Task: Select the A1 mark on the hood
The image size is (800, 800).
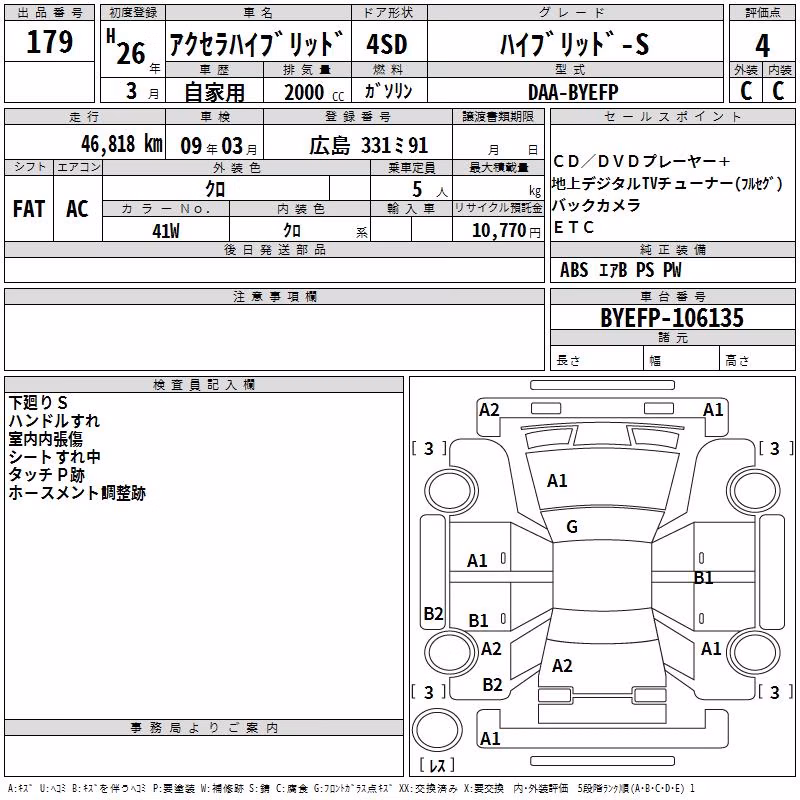Action: click(557, 481)
